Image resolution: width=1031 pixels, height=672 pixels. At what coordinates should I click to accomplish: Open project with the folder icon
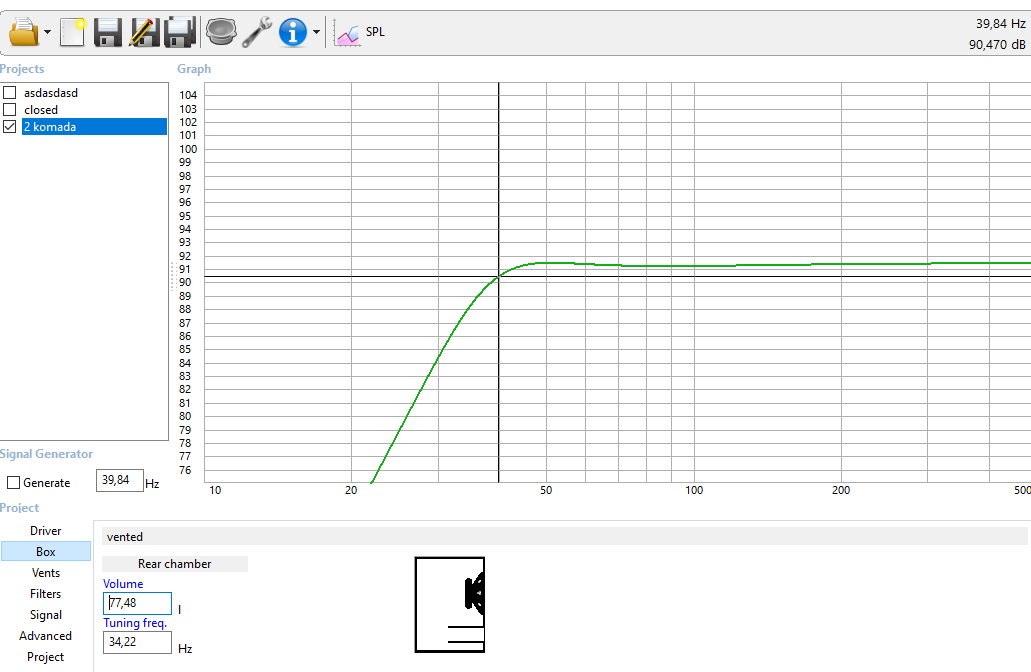[x=24, y=32]
